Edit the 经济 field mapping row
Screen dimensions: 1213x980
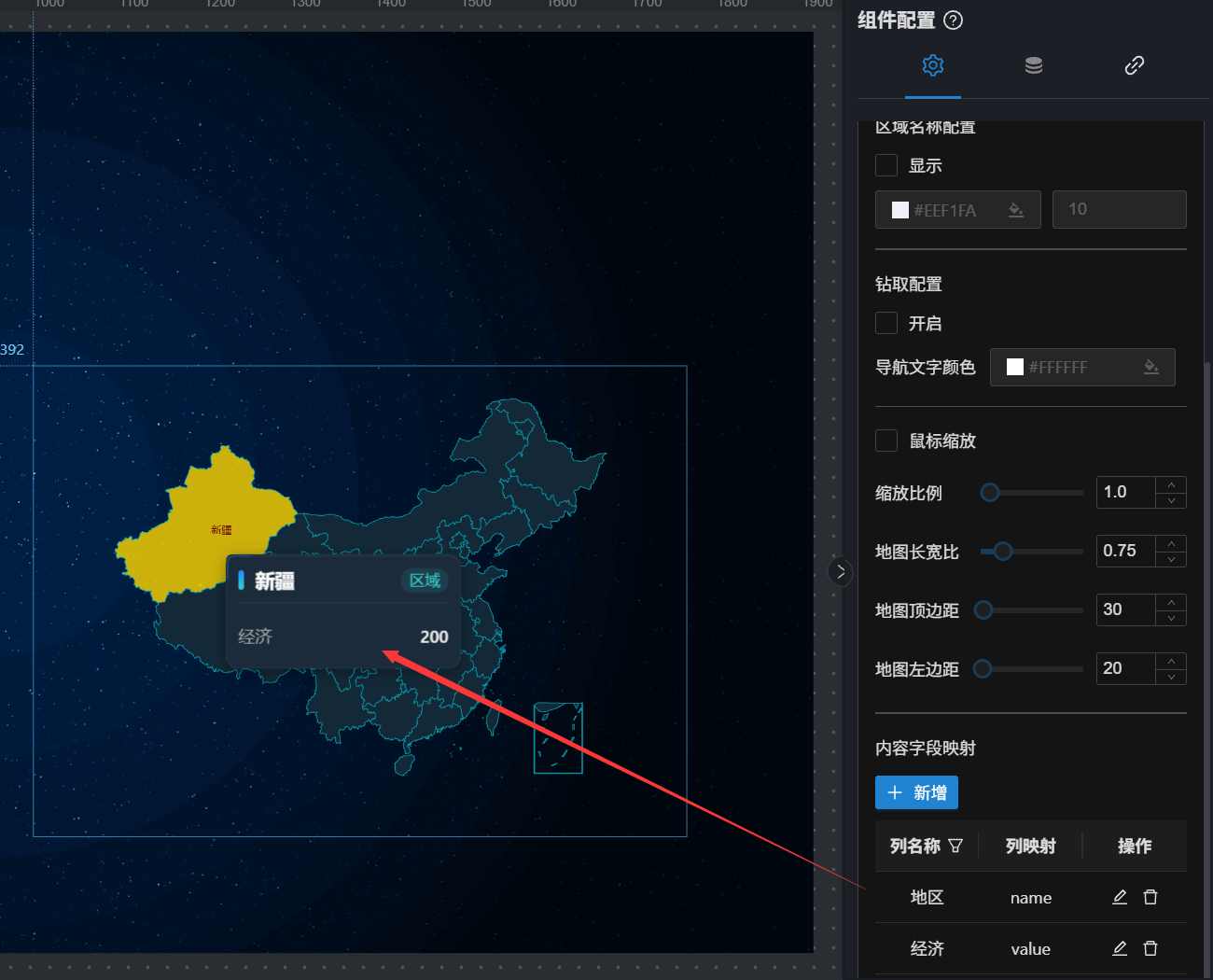1120,948
